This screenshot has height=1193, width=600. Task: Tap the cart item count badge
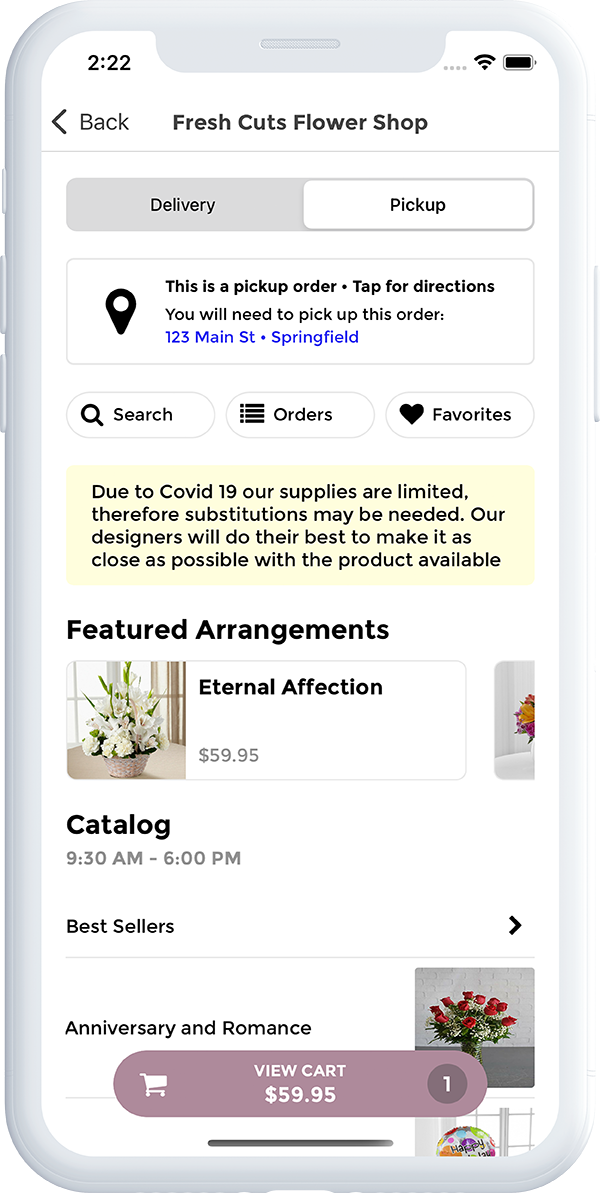click(447, 1084)
